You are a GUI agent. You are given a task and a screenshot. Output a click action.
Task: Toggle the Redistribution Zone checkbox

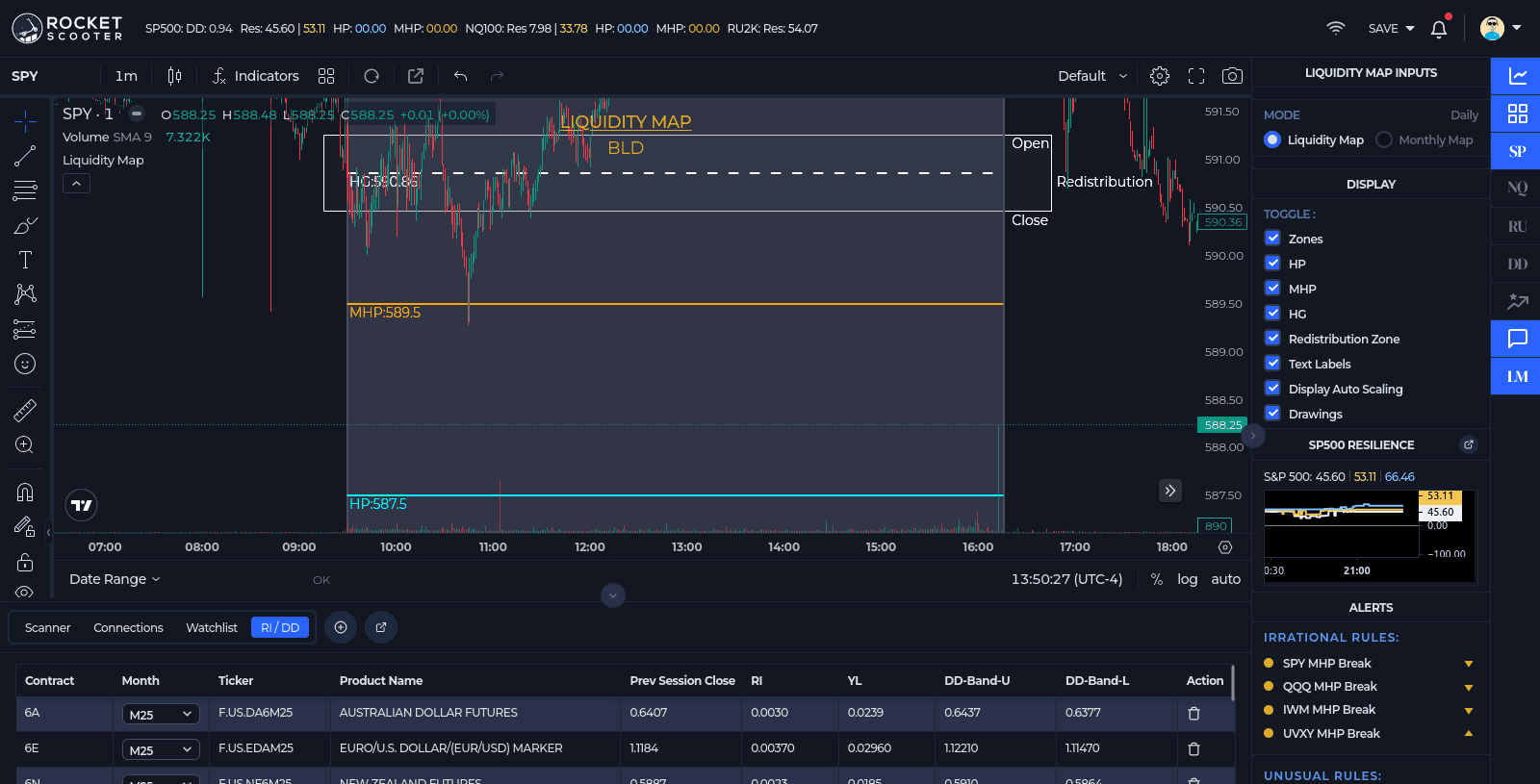[1272, 338]
